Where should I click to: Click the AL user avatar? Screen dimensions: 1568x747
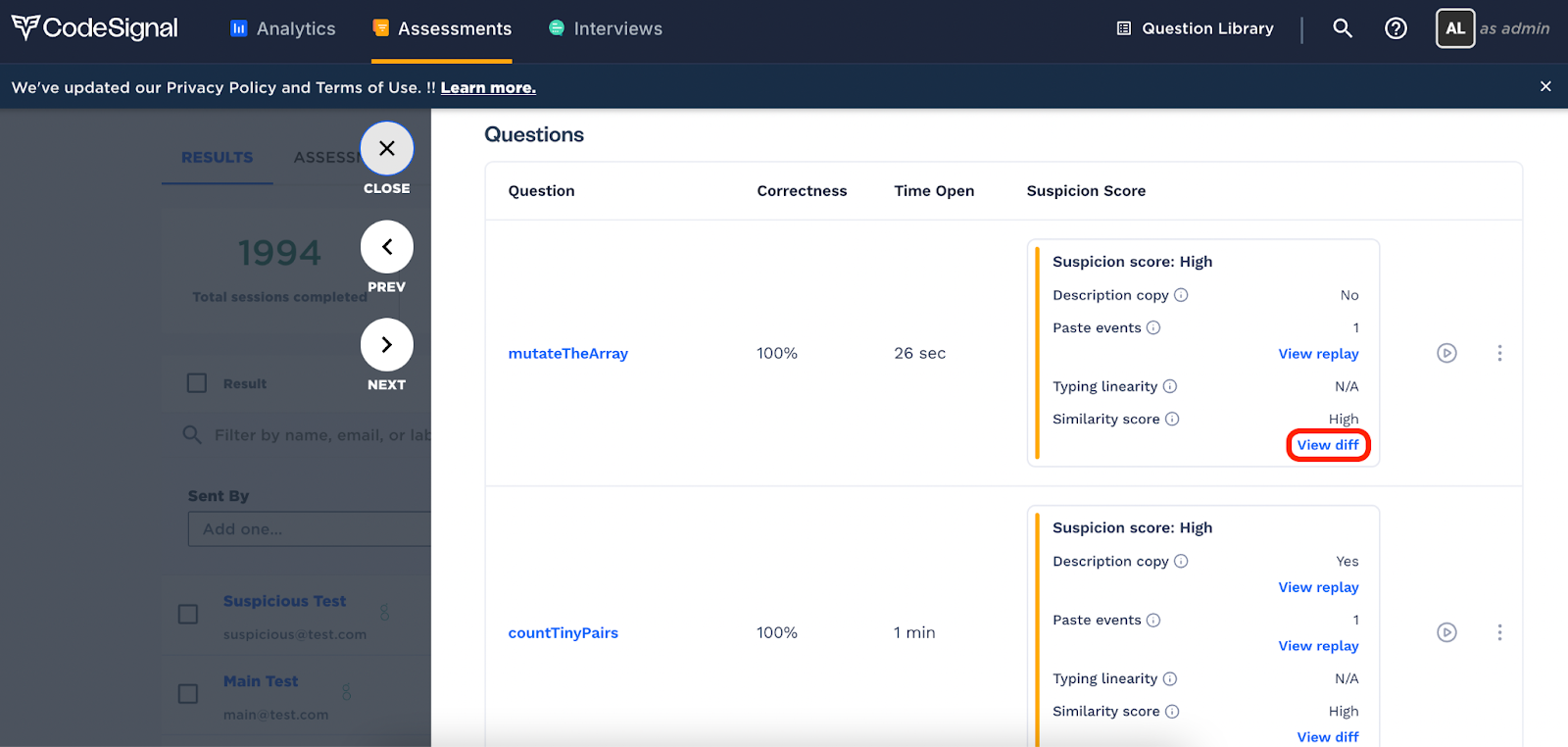click(1455, 28)
